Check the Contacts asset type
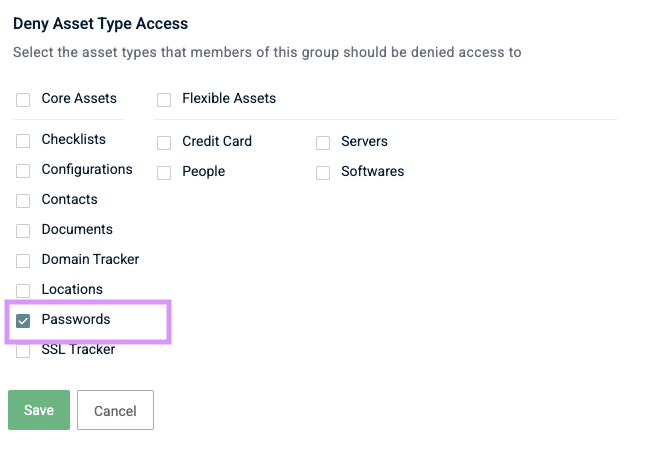Image resolution: width=656 pixels, height=451 pixels. point(23,201)
